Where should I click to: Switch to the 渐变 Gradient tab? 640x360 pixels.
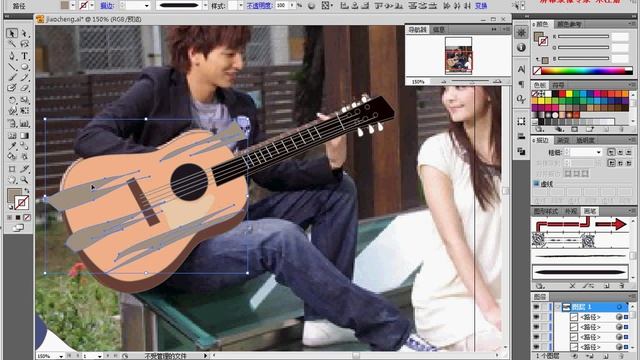[x=563, y=140]
